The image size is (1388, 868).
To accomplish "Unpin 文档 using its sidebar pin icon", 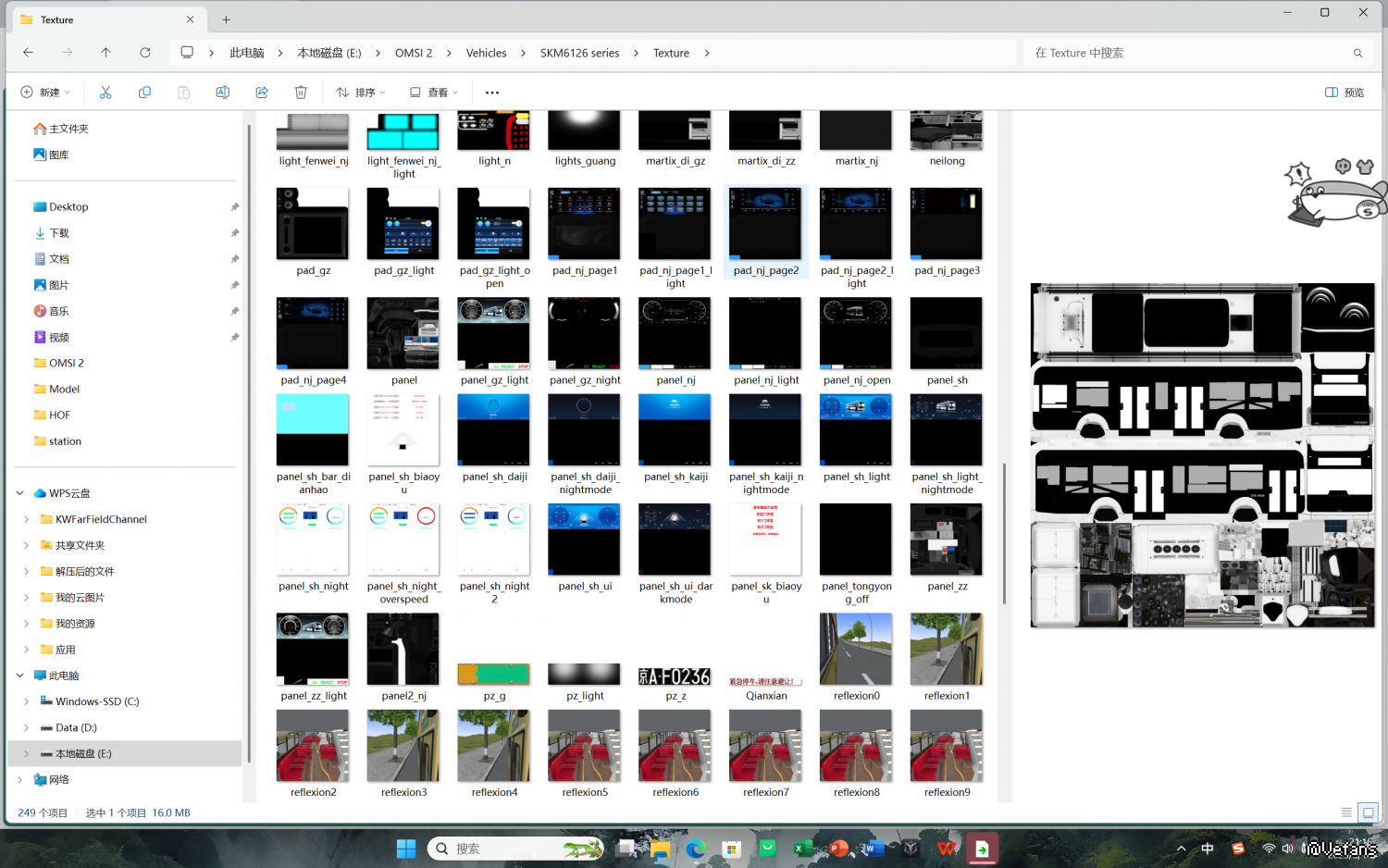I will (235, 259).
